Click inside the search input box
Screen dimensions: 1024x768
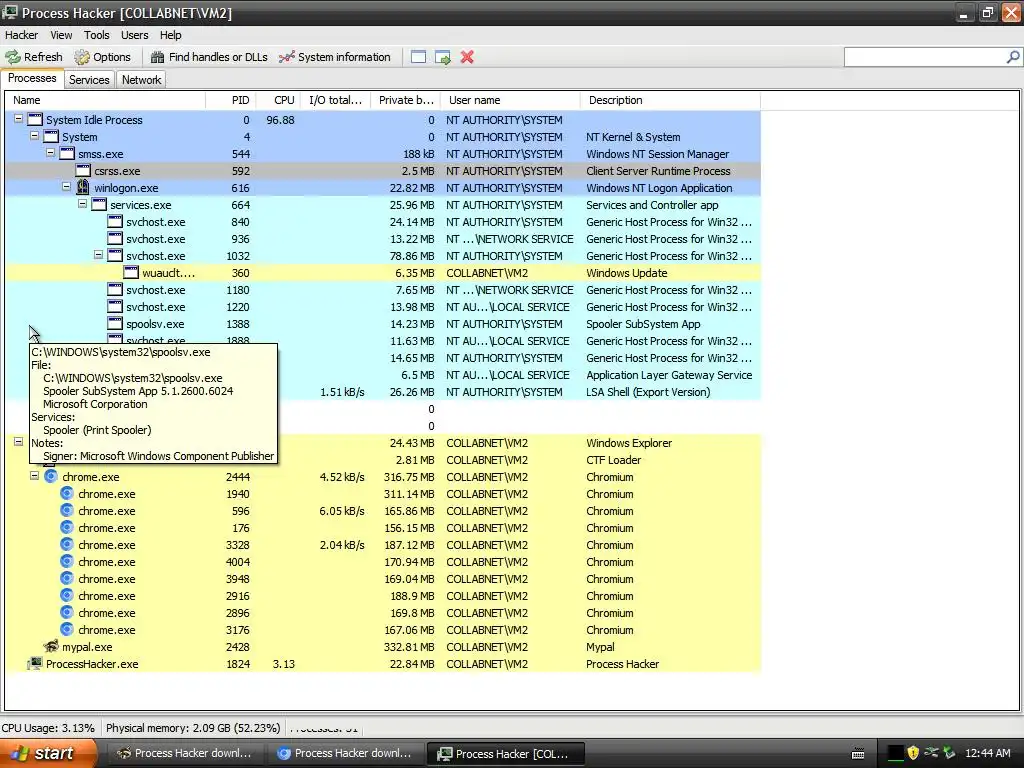tap(925, 57)
